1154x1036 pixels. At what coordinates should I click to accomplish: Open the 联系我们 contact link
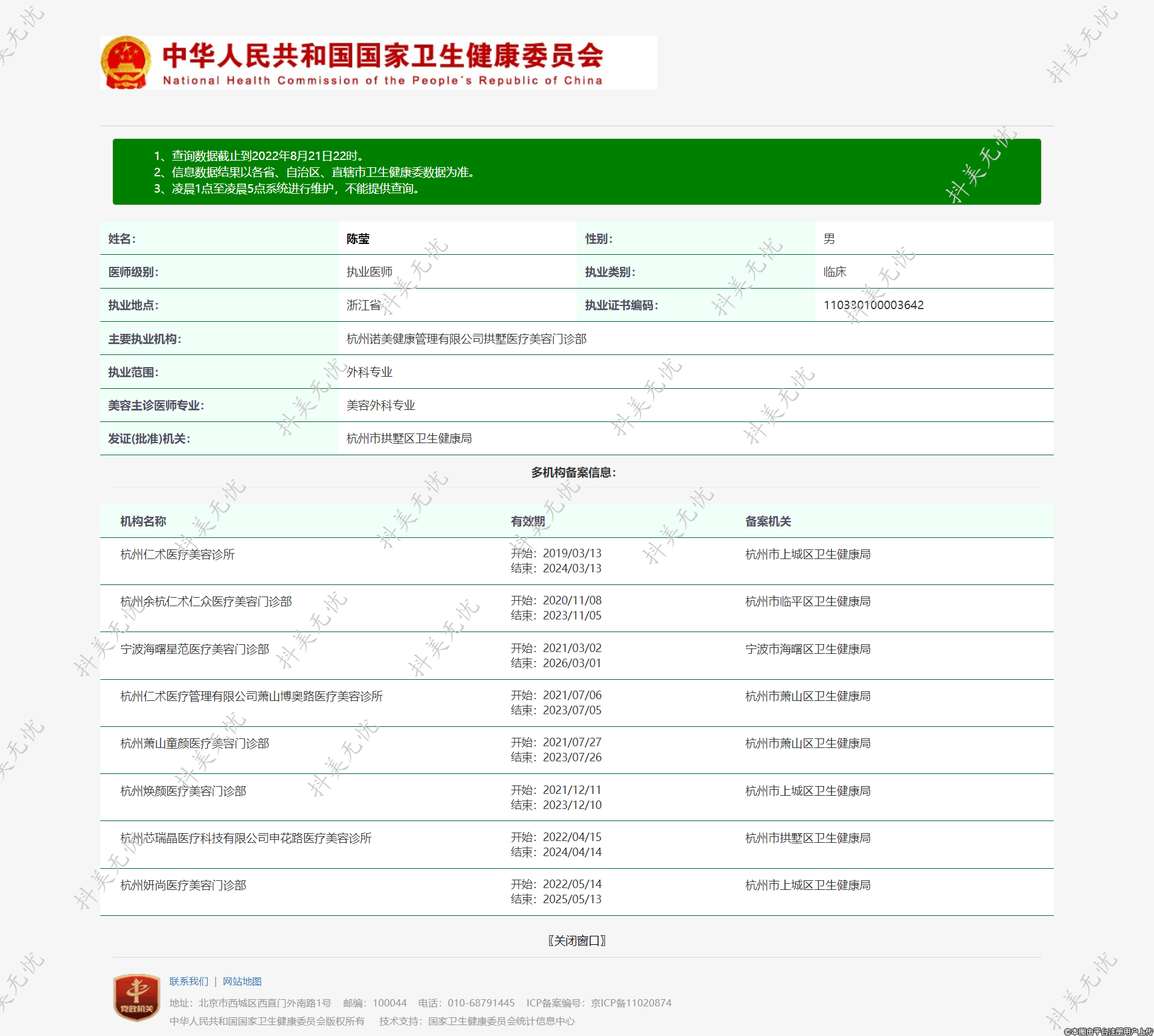click(x=188, y=982)
